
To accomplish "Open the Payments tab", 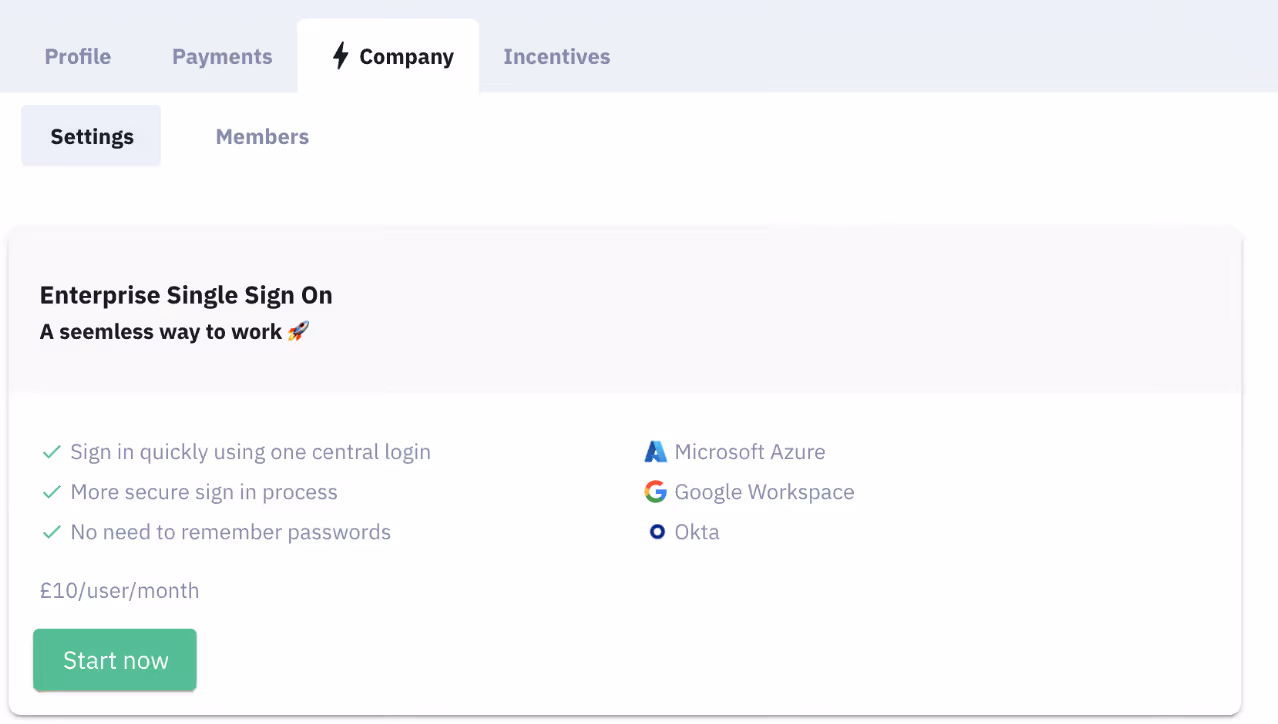I will [x=222, y=56].
